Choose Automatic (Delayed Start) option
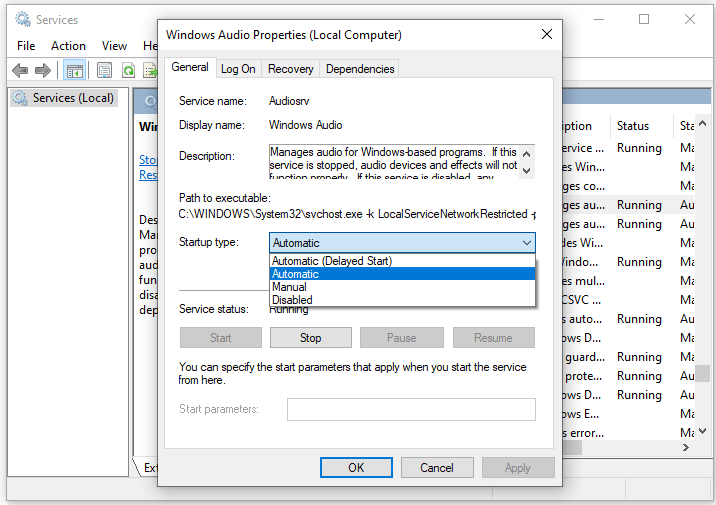The image size is (716, 505). pyautogui.click(x=402, y=261)
